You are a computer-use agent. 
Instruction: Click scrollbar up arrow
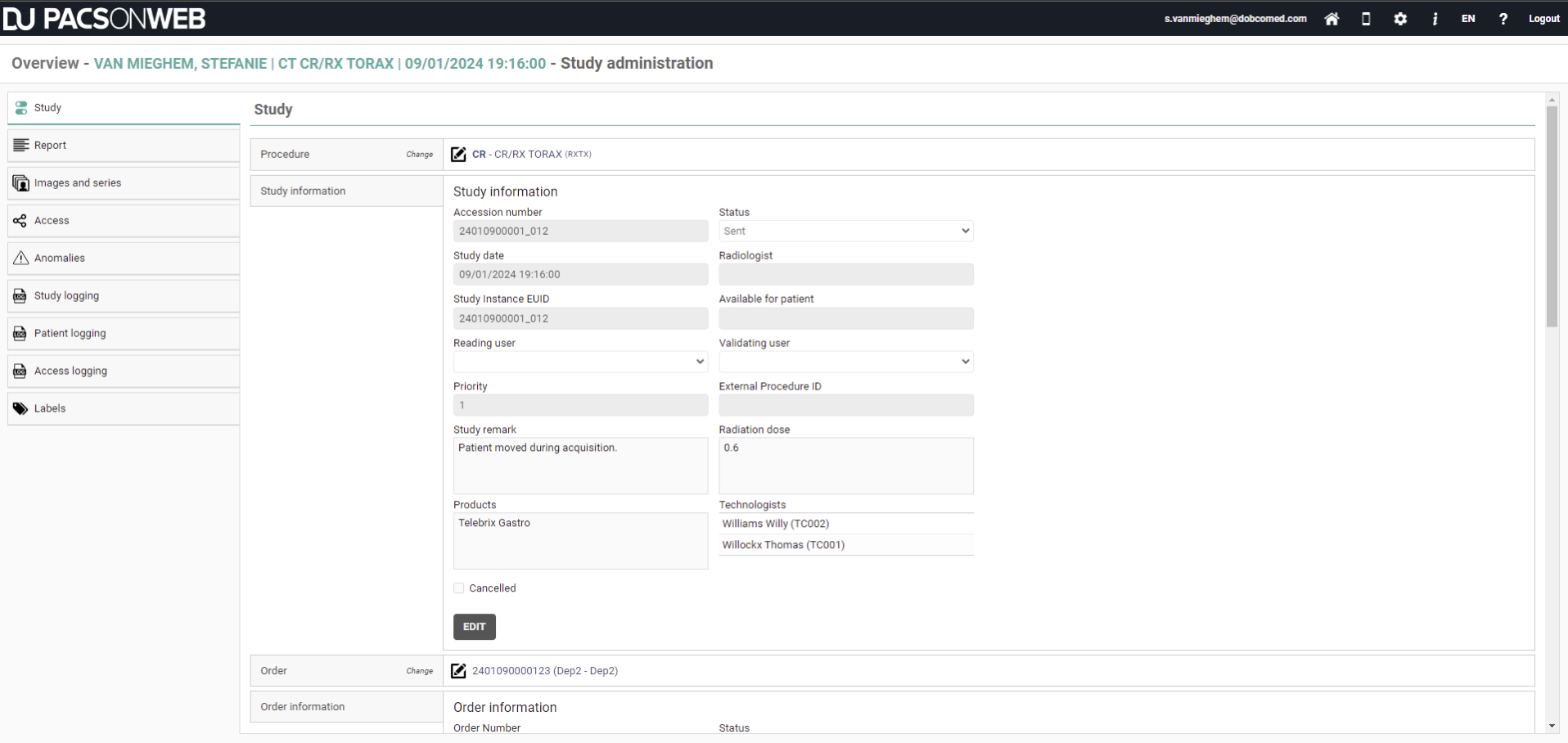tap(1552, 100)
